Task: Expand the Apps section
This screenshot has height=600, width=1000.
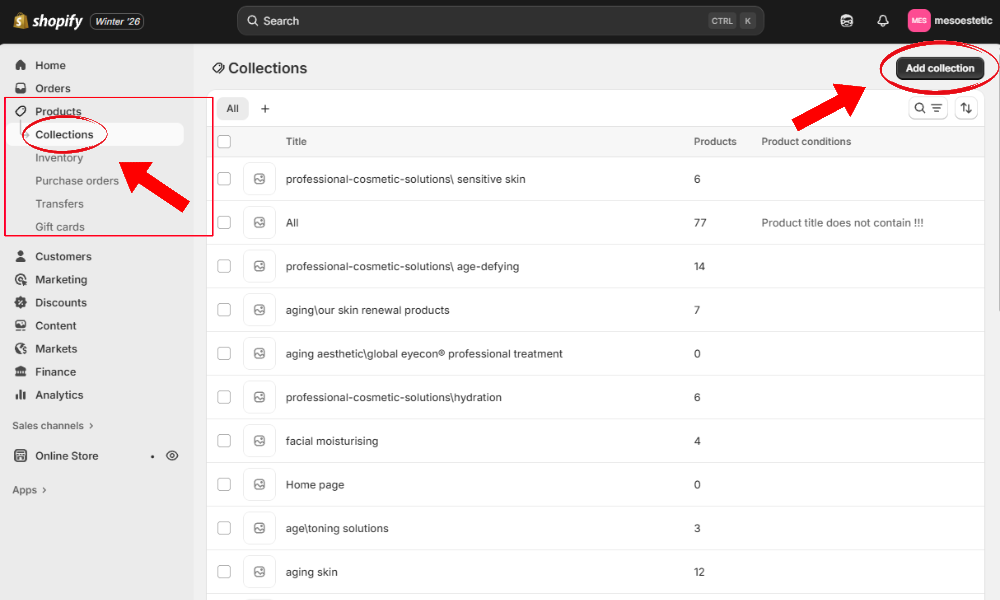Action: pos(30,490)
